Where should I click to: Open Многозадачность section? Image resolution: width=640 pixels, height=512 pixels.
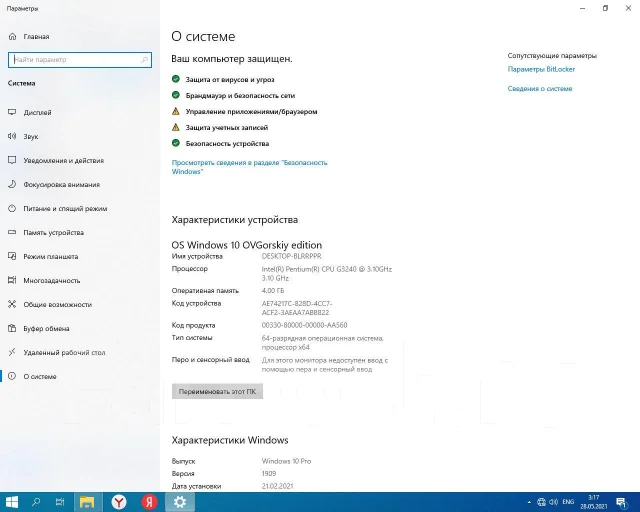(x=80, y=280)
